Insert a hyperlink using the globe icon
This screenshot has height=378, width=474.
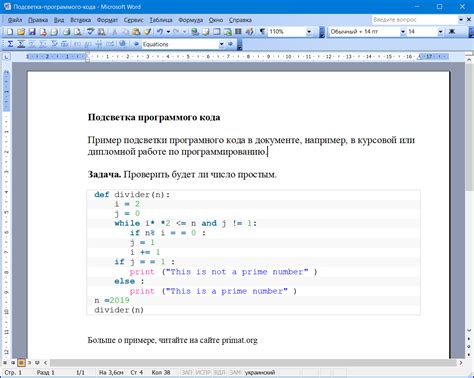(195, 32)
